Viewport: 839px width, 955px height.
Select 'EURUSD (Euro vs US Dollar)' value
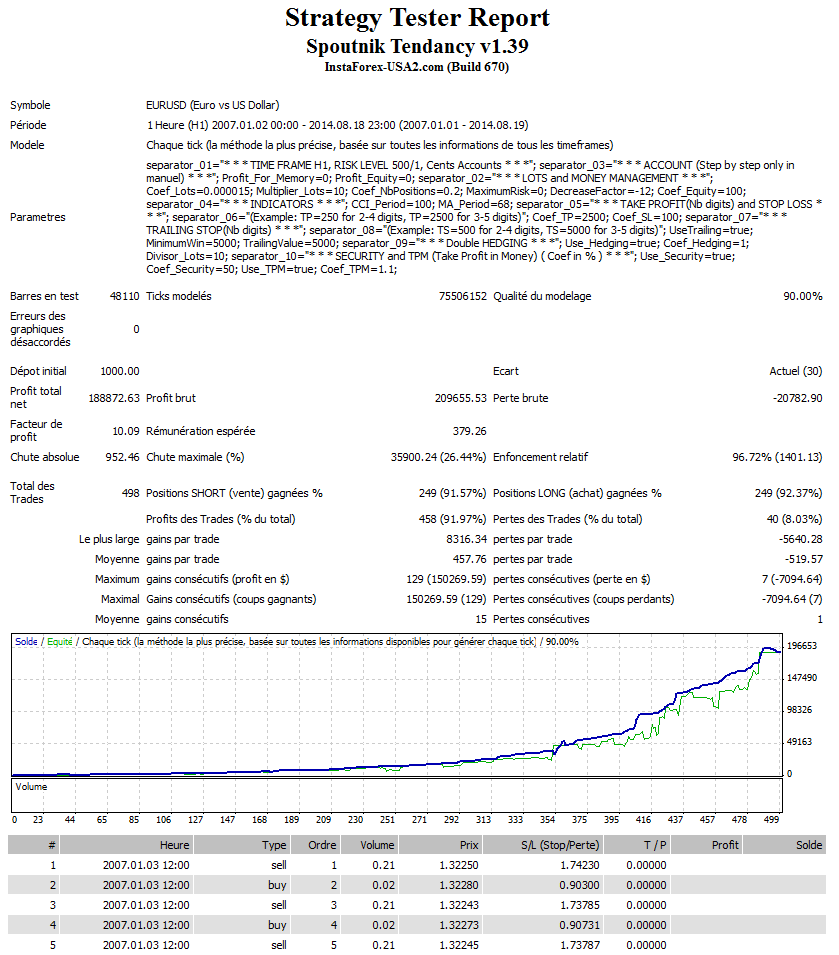[212, 105]
